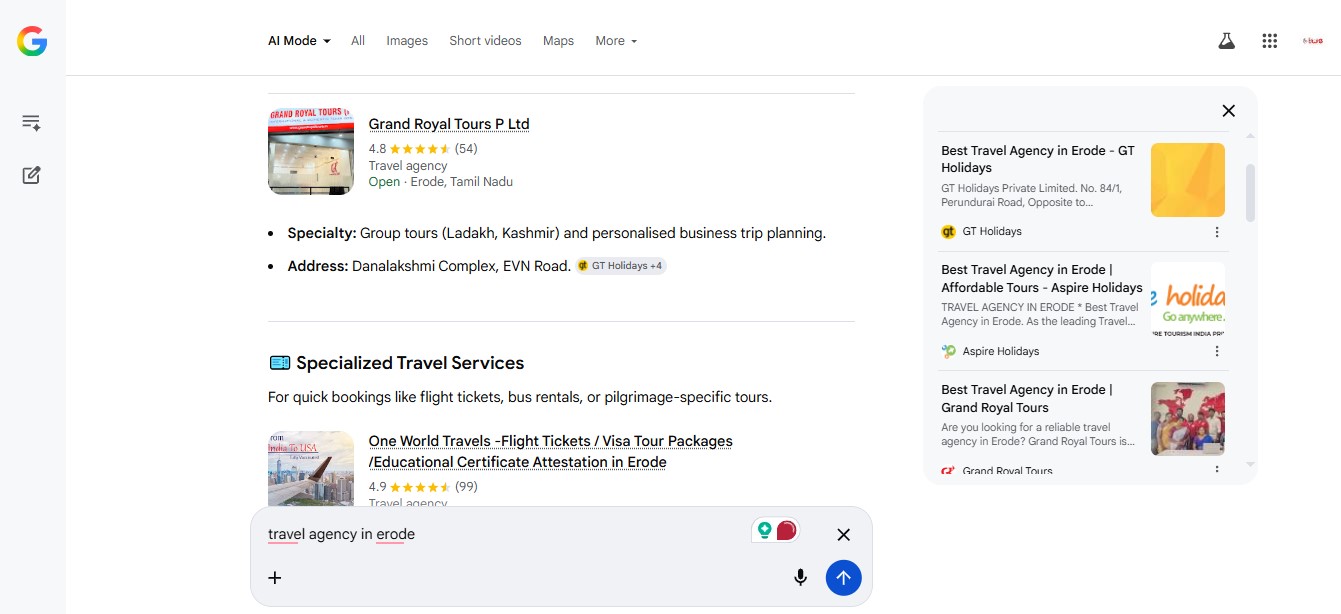Click the One World Travels thumbnail image
This screenshot has height=614, width=1341.
coord(311,469)
